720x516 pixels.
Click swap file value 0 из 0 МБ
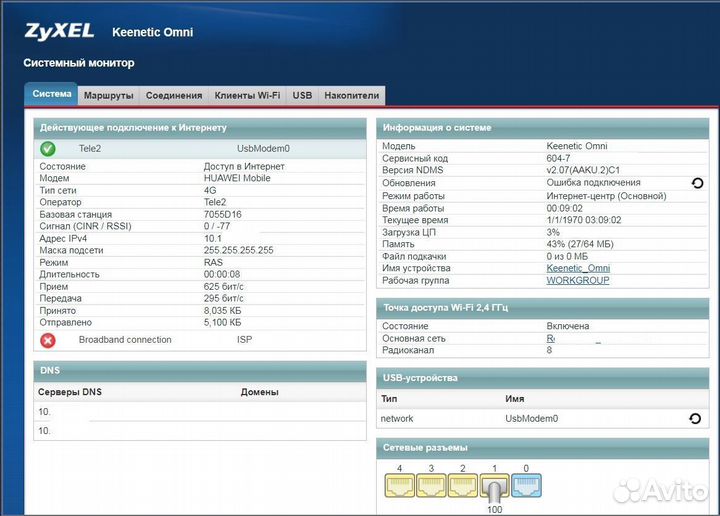[567, 256]
